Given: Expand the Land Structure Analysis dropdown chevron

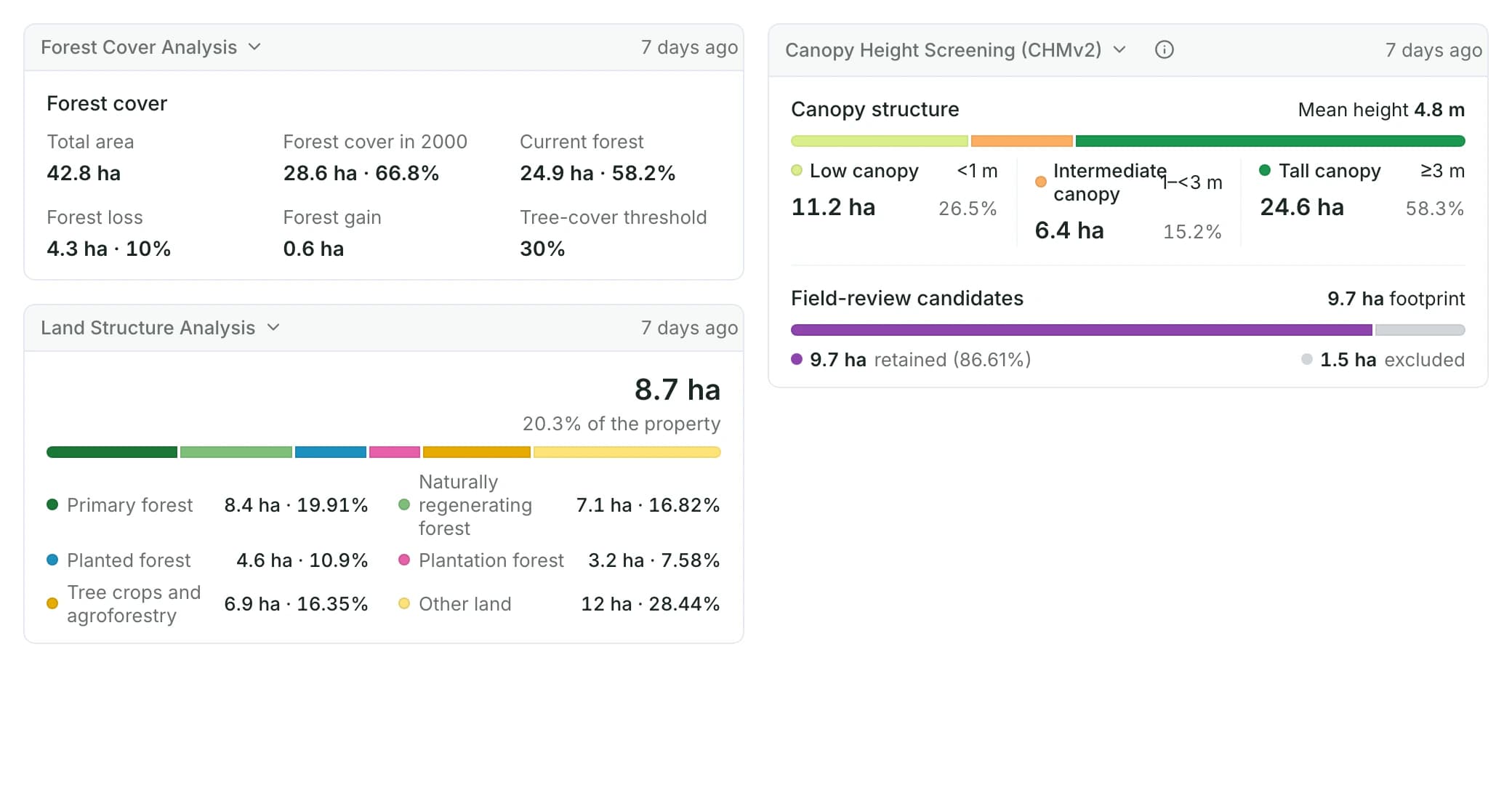Looking at the screenshot, I should click(273, 328).
